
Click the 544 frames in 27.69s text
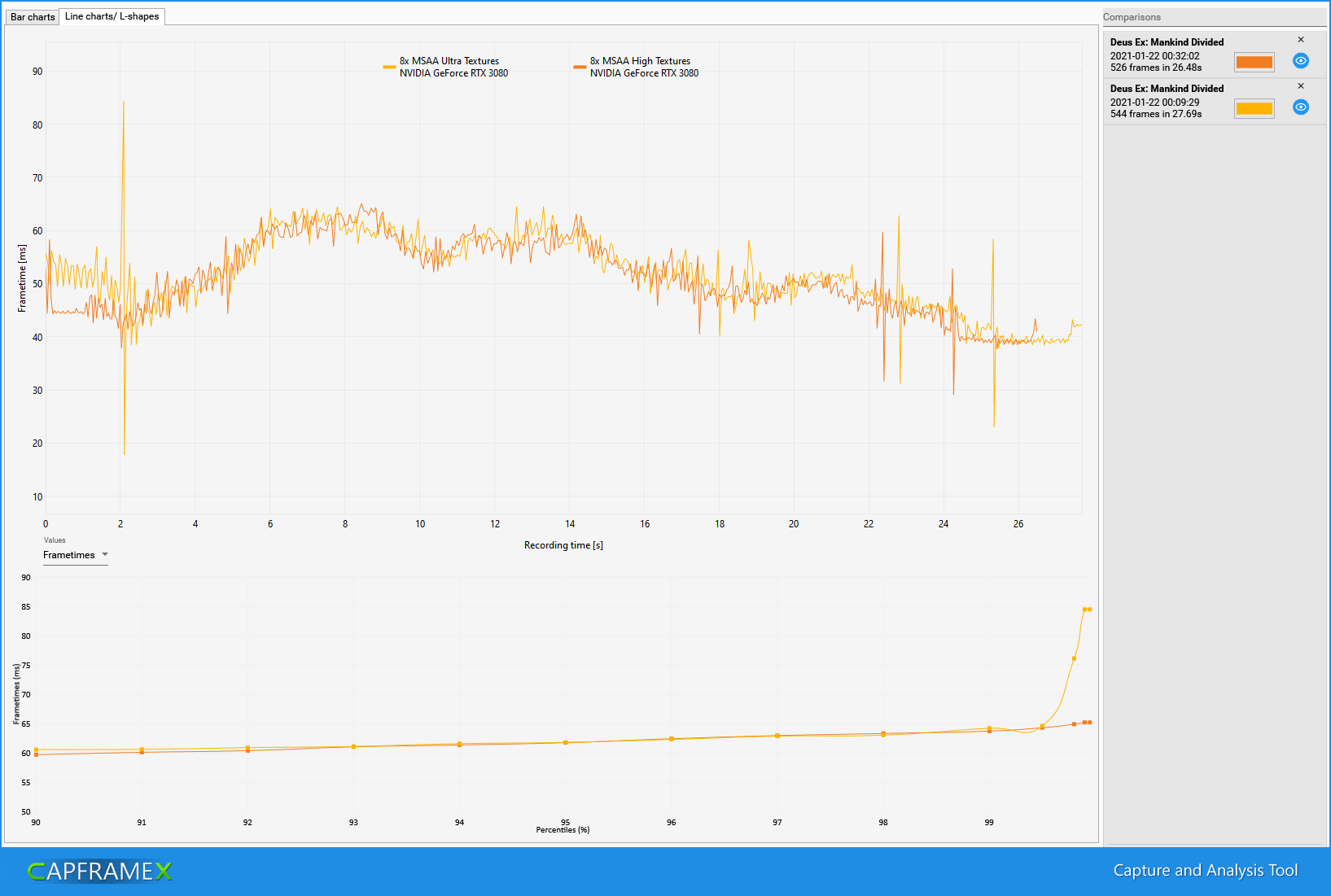[x=1156, y=114]
